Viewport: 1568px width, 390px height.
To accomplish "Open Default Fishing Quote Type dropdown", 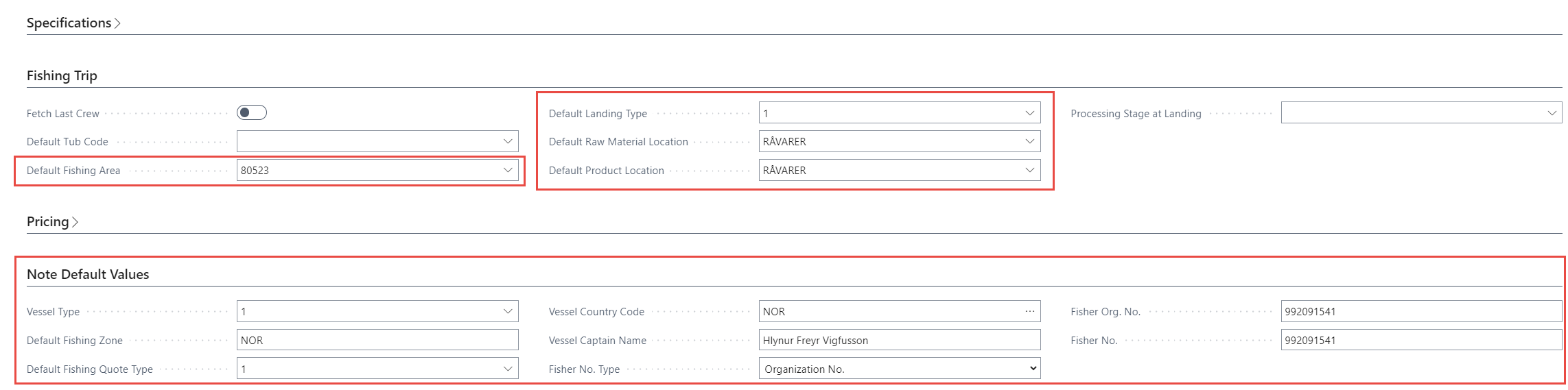I will (507, 369).
